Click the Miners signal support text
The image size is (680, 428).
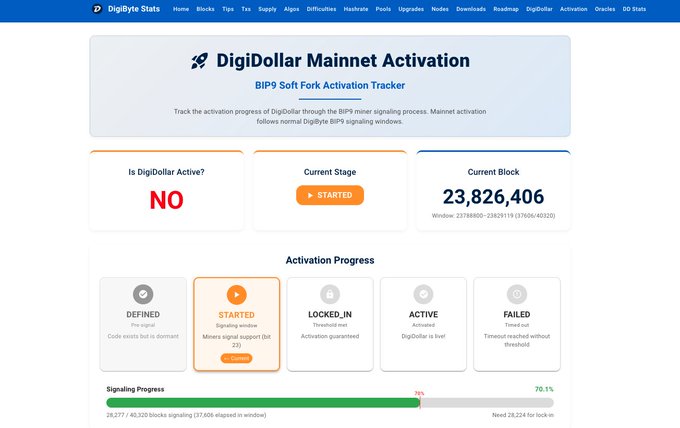pyautogui.click(x=236, y=341)
